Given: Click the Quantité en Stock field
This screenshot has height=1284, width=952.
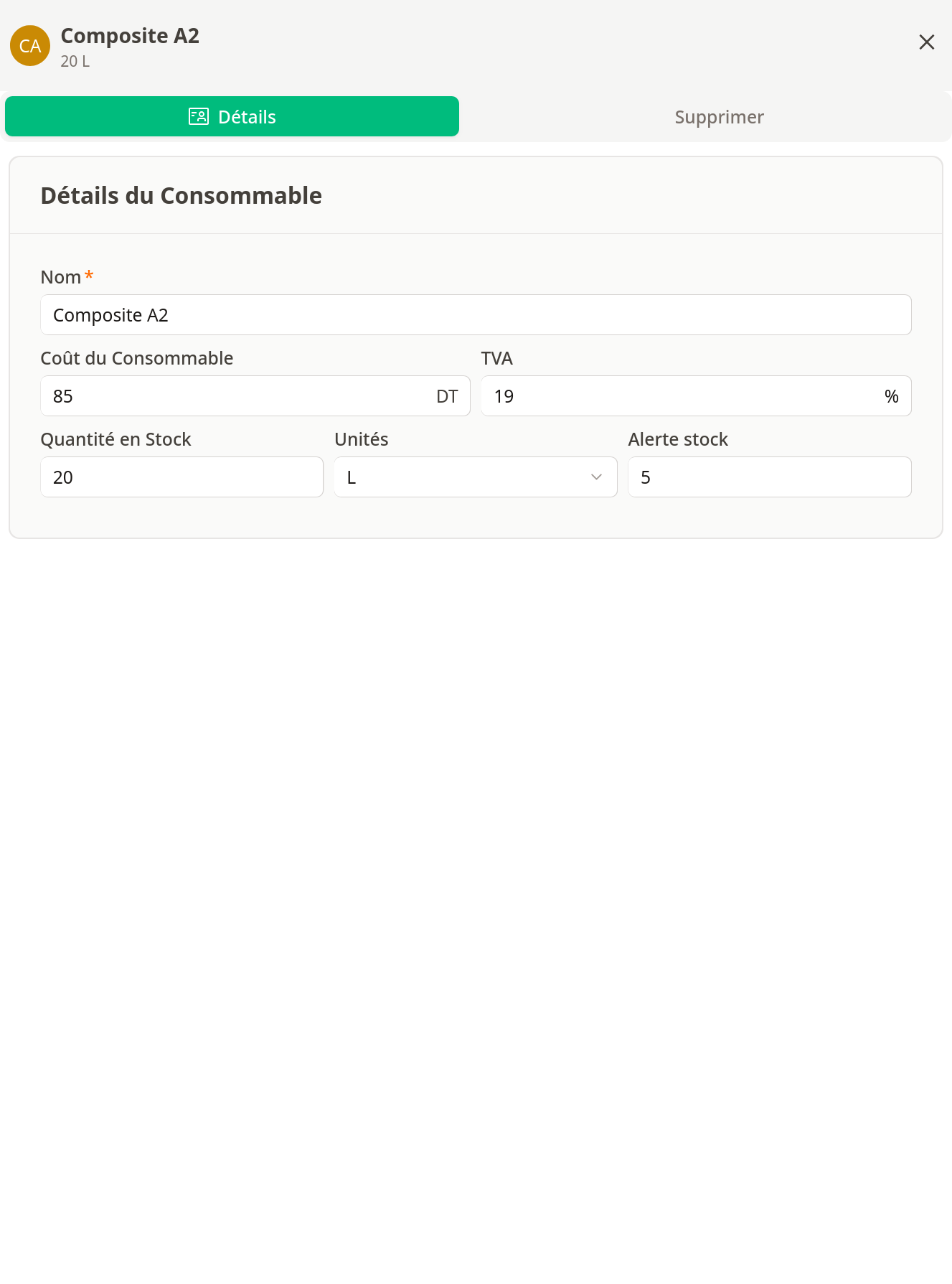Looking at the screenshot, I should point(182,477).
